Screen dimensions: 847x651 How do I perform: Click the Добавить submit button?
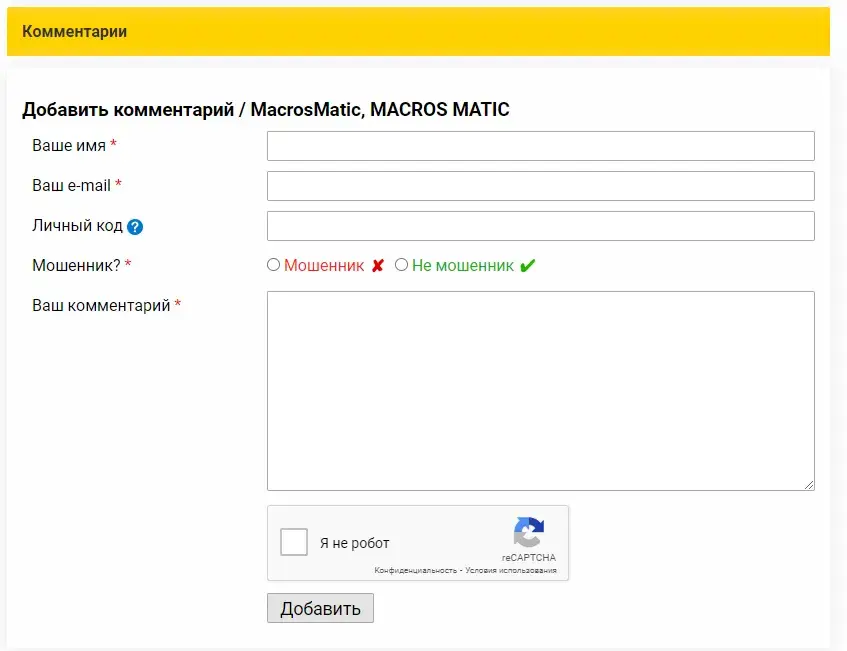[320, 608]
